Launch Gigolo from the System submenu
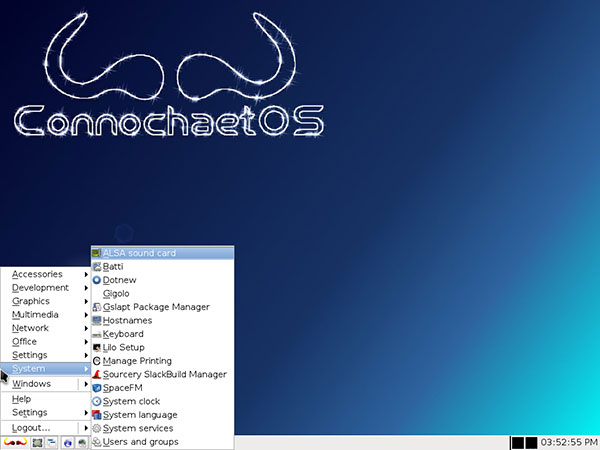 pos(162,293)
